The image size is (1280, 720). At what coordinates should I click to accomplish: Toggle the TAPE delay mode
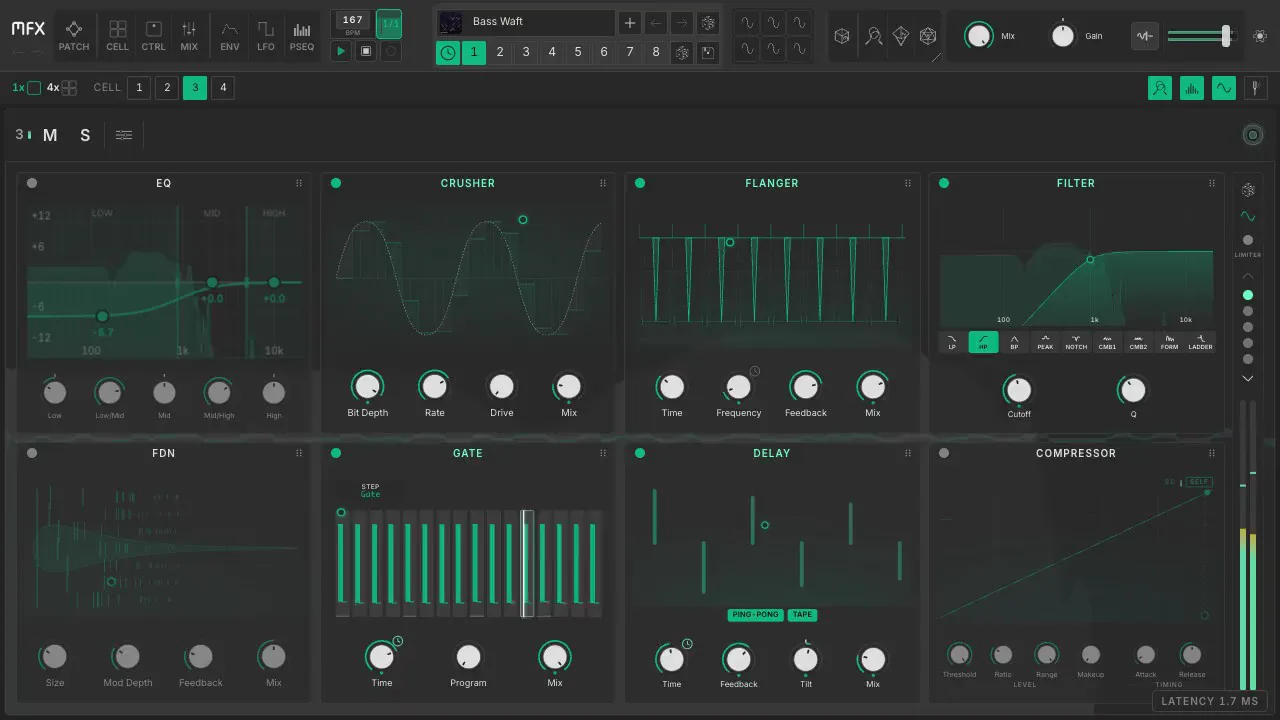click(x=802, y=615)
